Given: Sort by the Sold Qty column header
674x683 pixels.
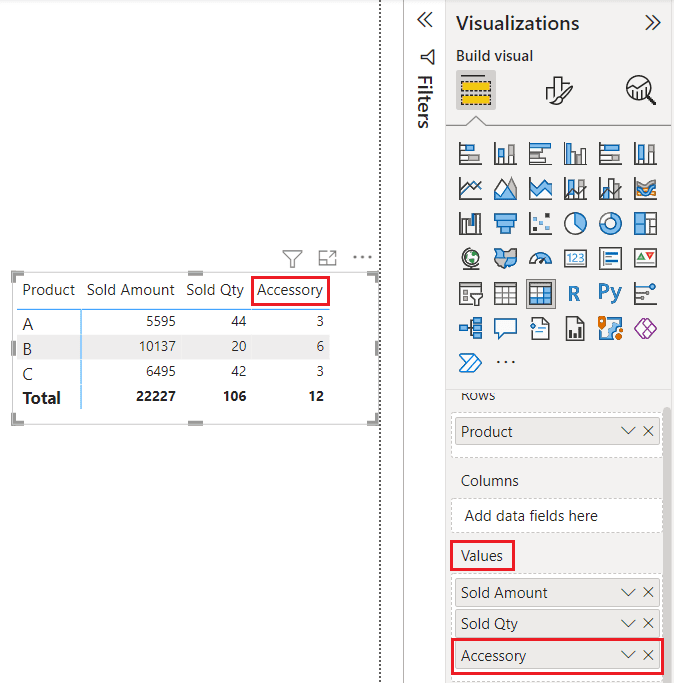Looking at the screenshot, I should [x=215, y=290].
